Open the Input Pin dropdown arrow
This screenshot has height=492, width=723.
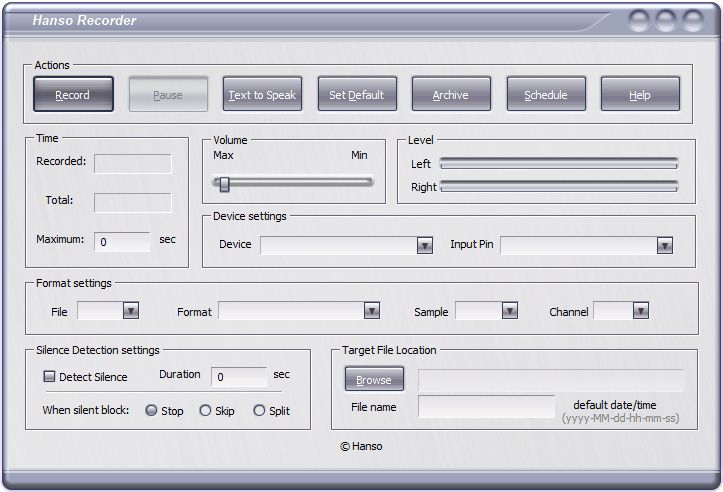click(664, 245)
